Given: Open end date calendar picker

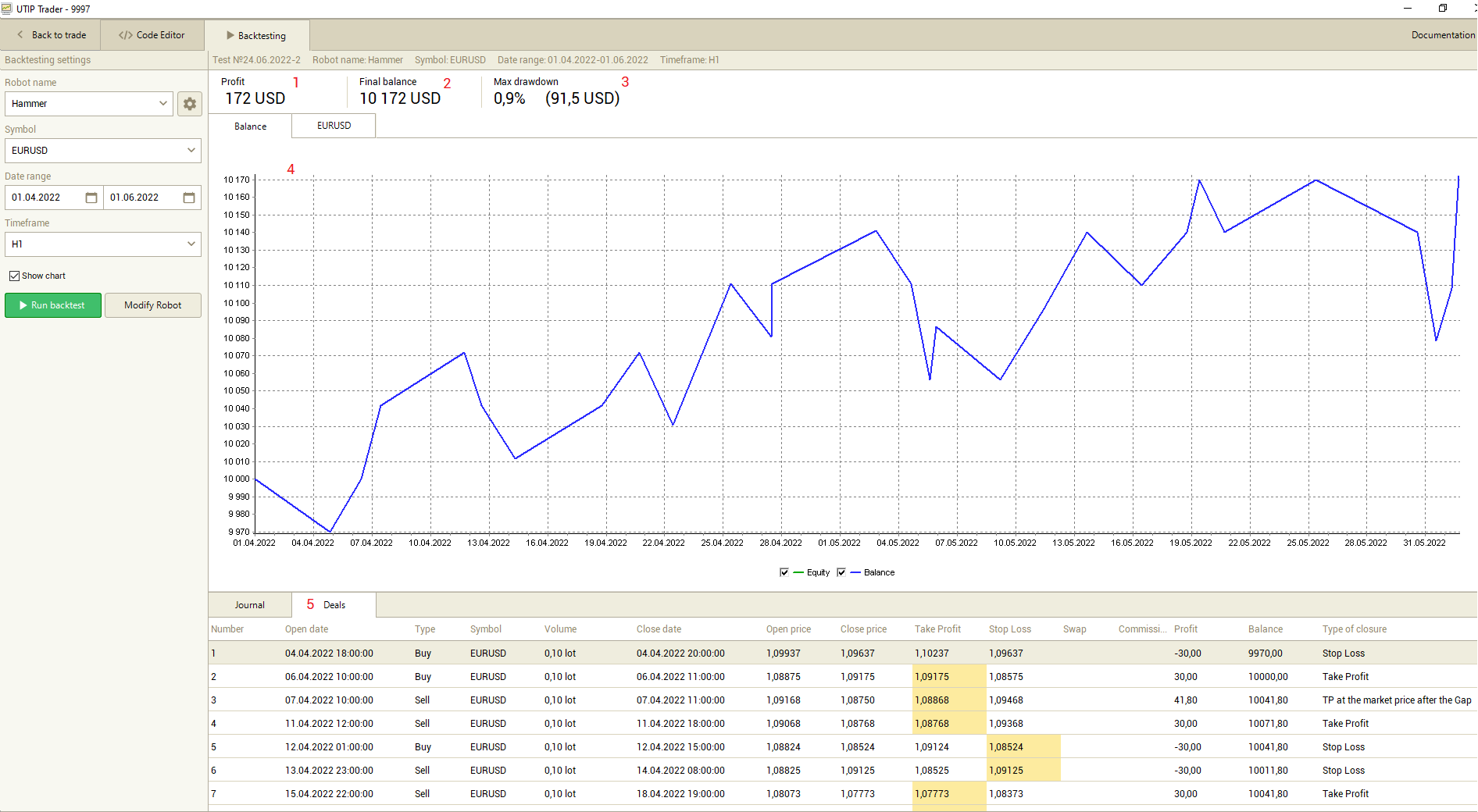Looking at the screenshot, I should (189, 198).
